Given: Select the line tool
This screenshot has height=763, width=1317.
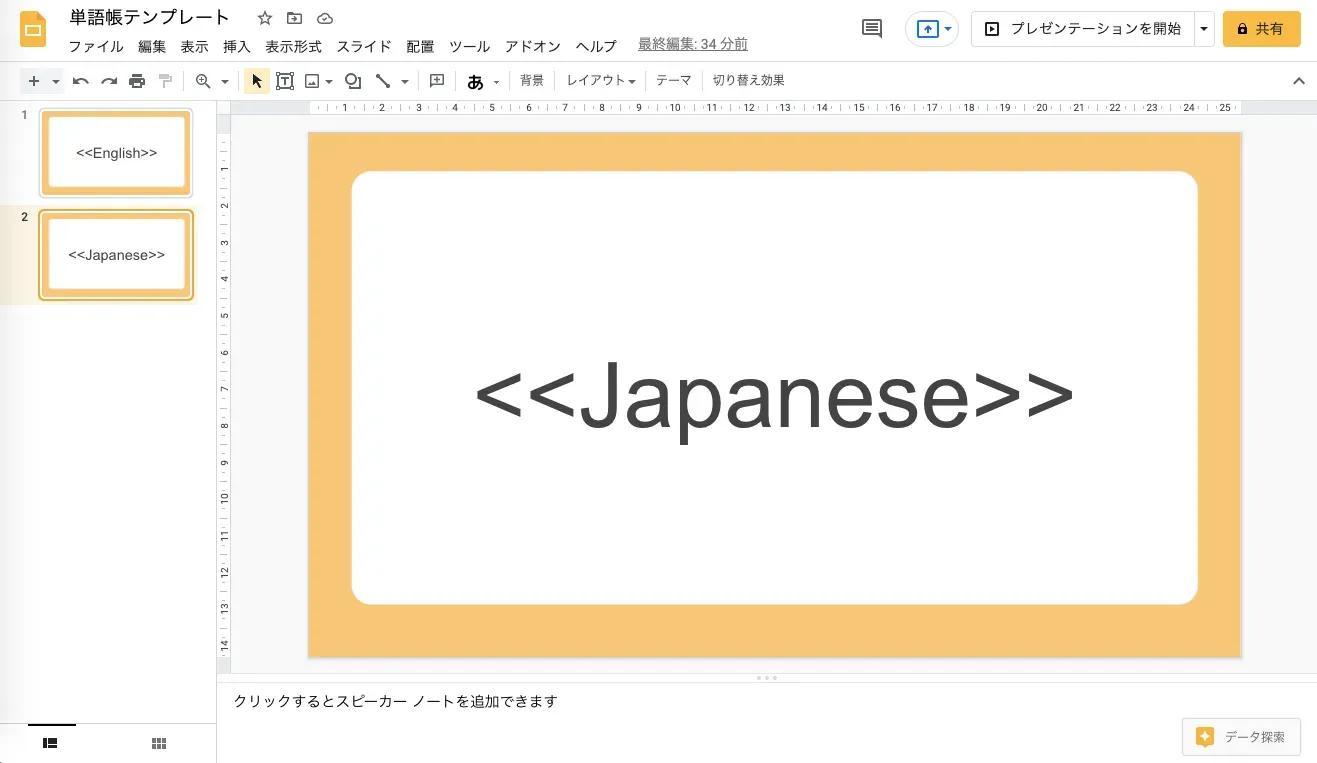Looking at the screenshot, I should (383, 81).
